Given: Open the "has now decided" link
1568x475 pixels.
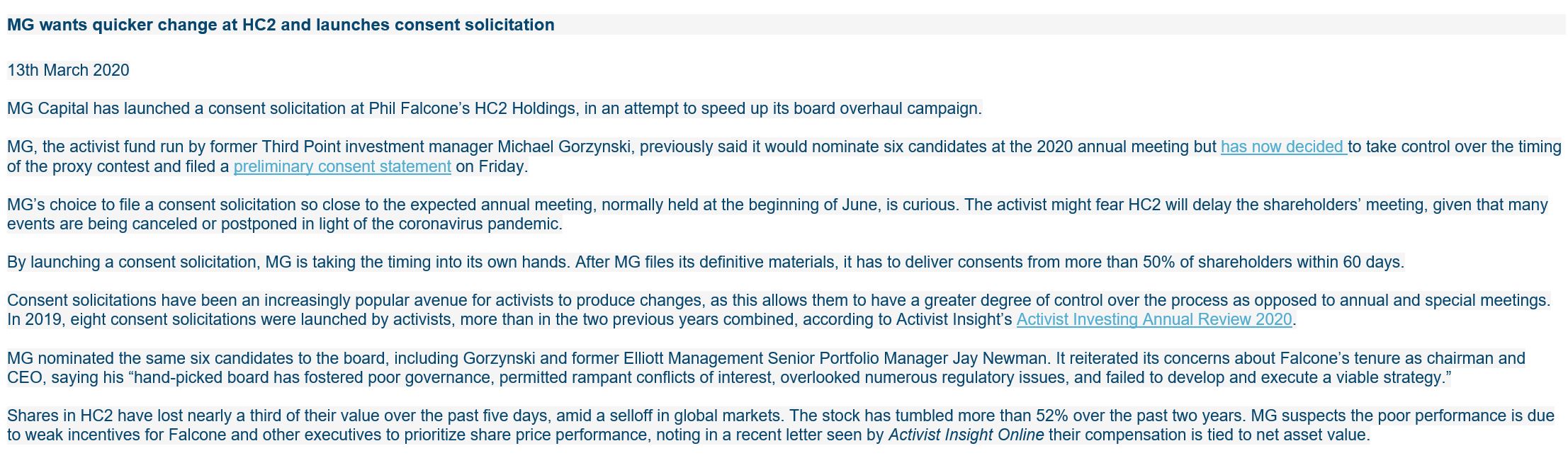Looking at the screenshot, I should click(x=1282, y=147).
